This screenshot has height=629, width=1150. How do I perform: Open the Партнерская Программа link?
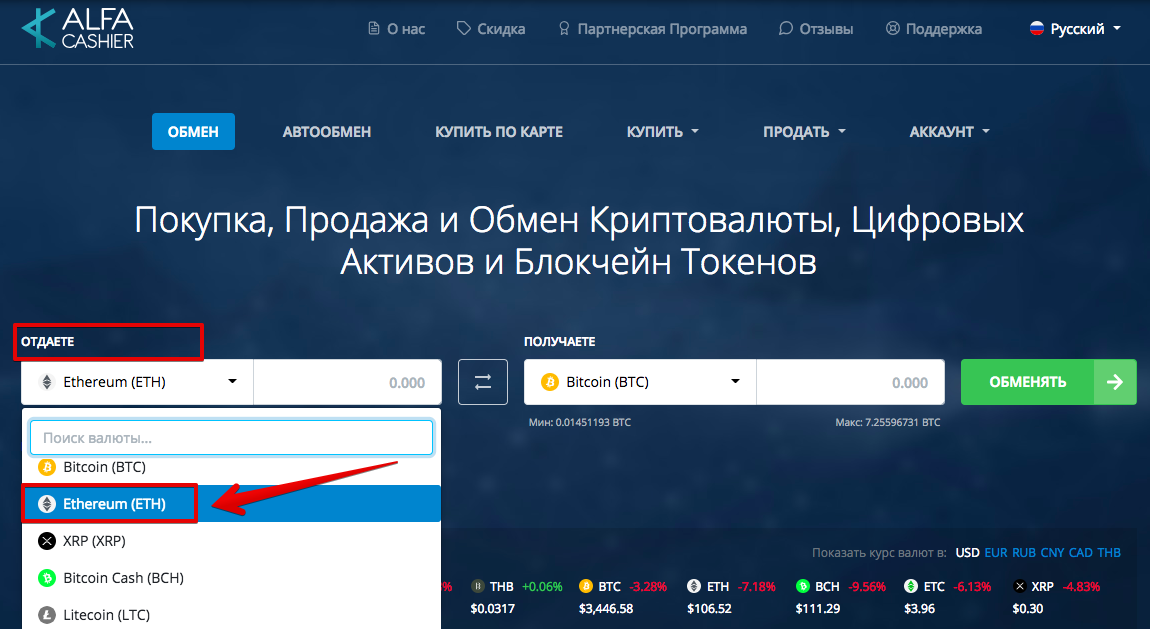pyautogui.click(x=653, y=29)
